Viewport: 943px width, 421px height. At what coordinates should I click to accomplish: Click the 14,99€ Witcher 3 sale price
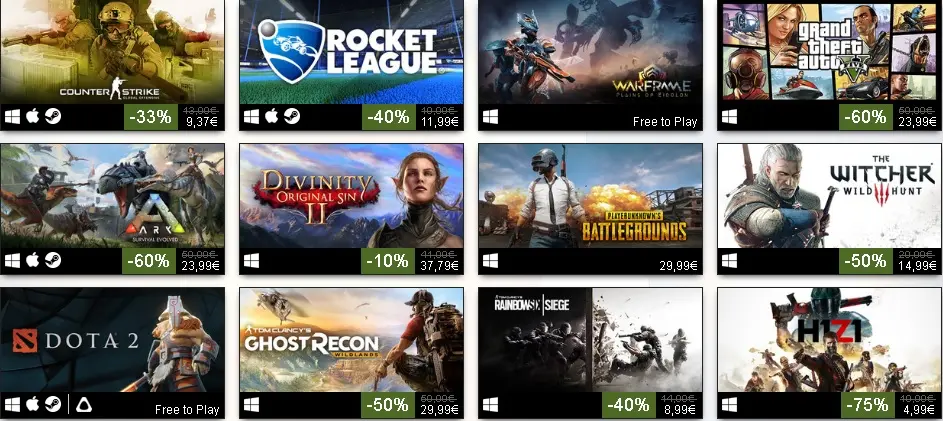[x=917, y=266]
